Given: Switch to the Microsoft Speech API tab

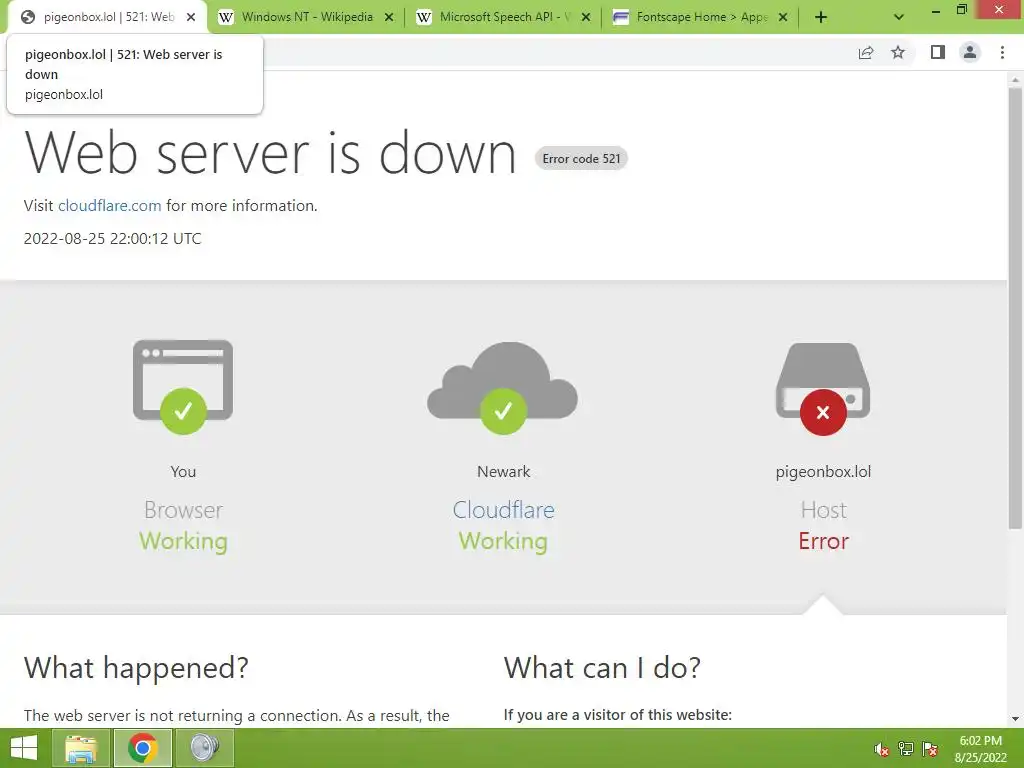Looking at the screenshot, I should [505, 17].
